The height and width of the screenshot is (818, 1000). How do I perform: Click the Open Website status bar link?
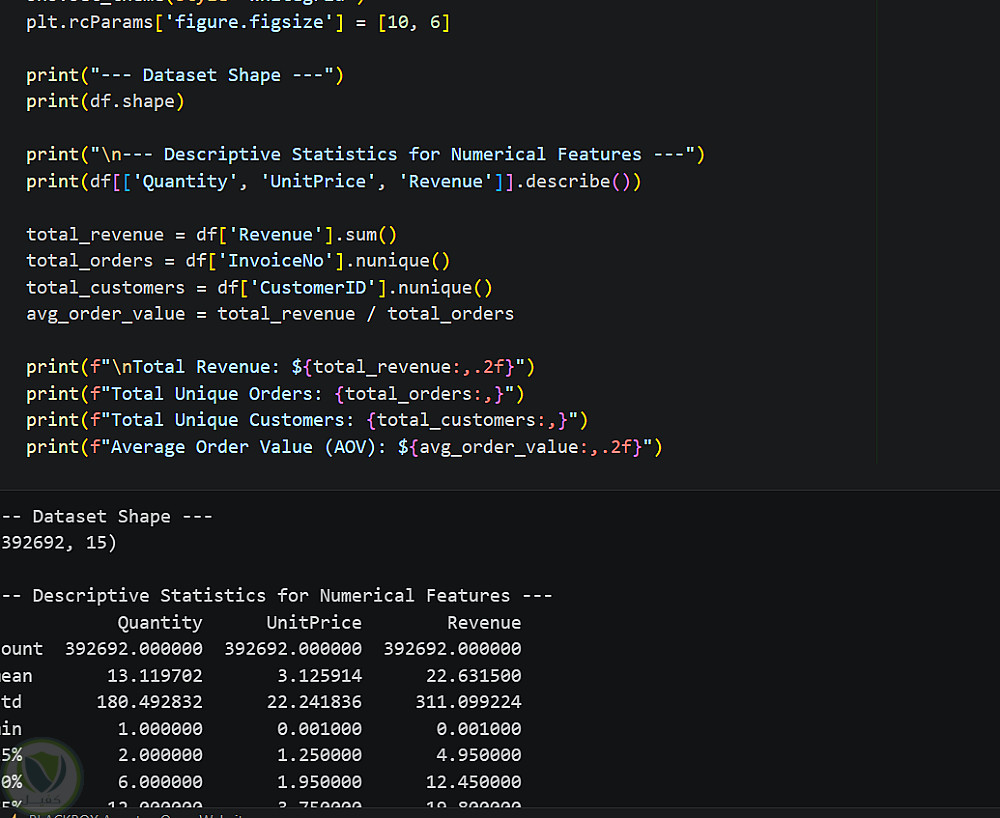(x=202, y=815)
